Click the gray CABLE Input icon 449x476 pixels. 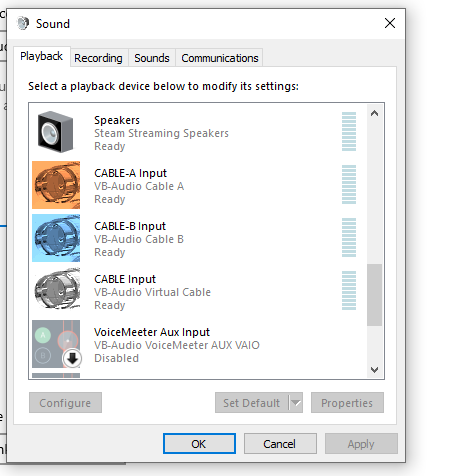(x=57, y=289)
